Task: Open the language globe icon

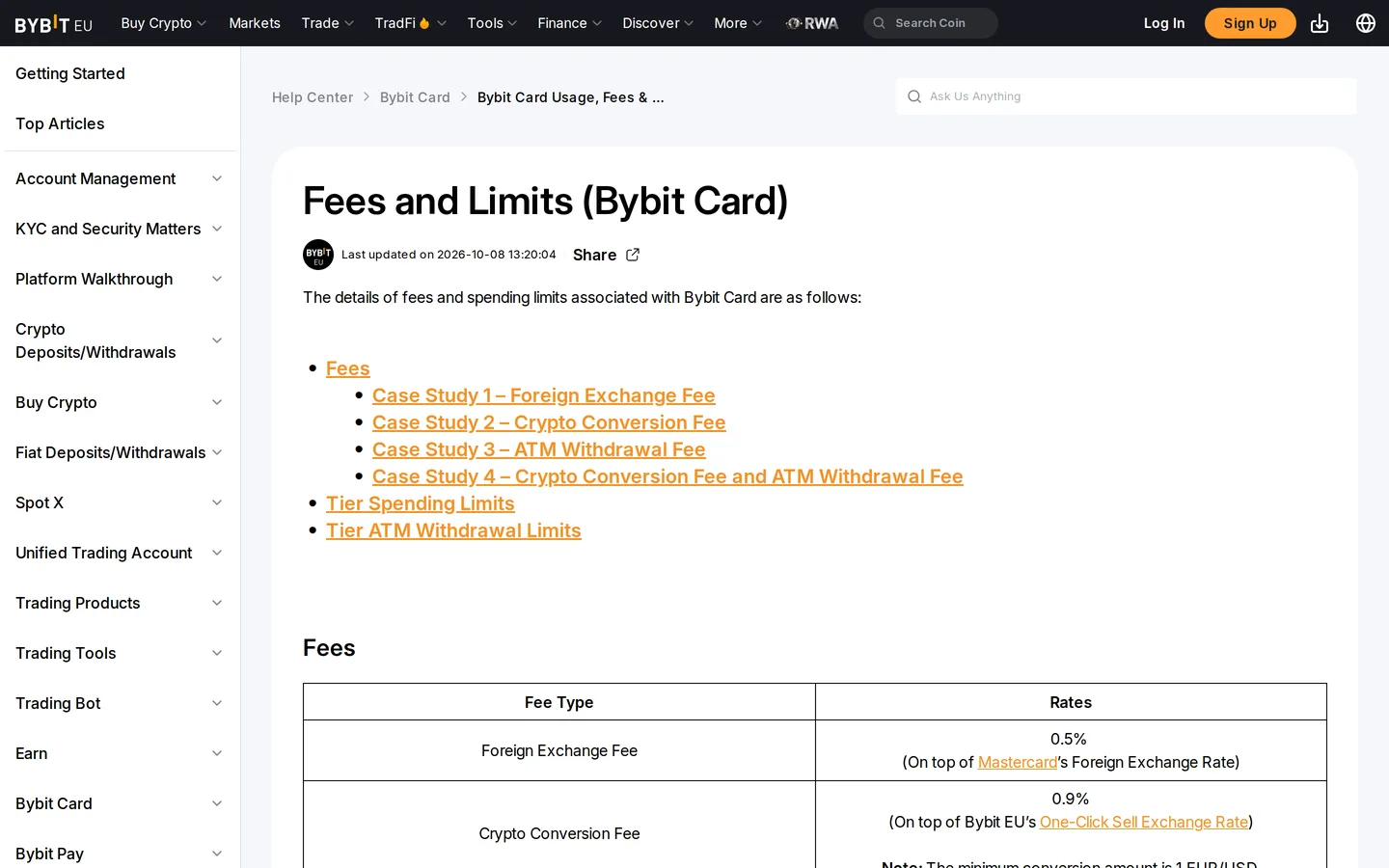Action: (1366, 23)
